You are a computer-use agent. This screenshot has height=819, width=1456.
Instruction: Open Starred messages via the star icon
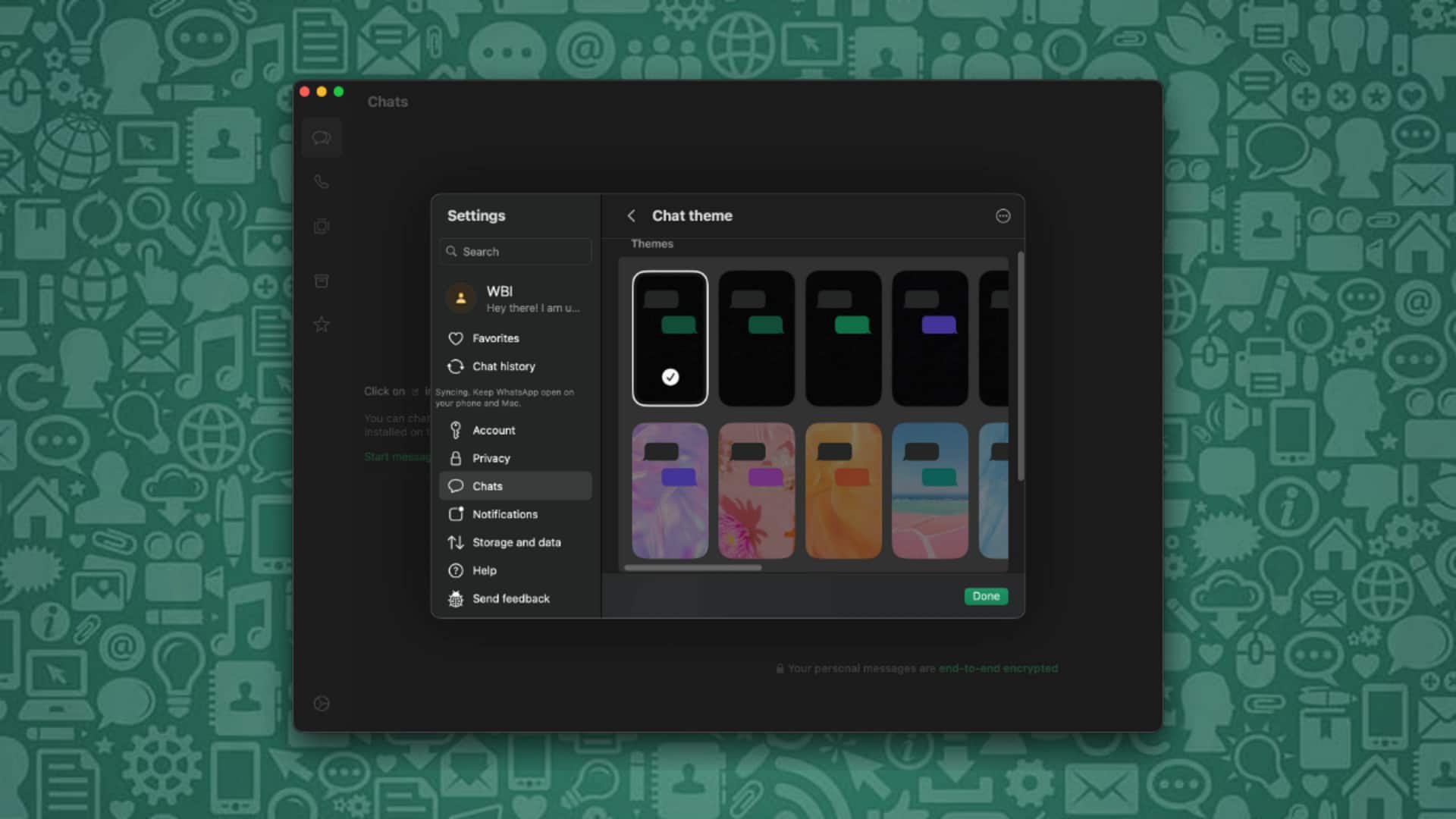pos(322,324)
